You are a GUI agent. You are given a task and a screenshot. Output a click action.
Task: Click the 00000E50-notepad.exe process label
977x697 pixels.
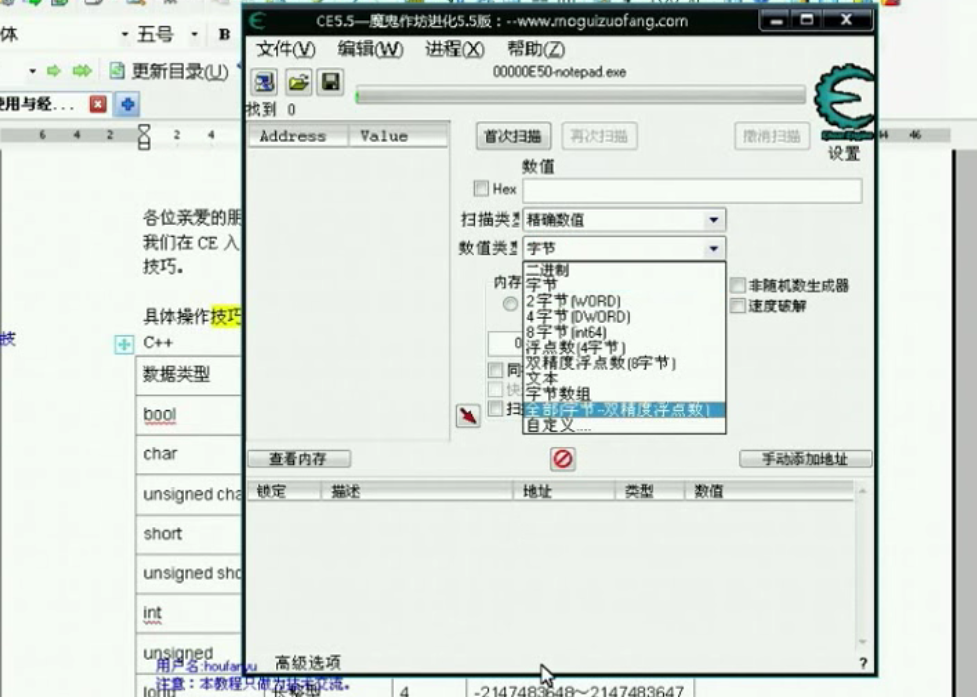click(560, 72)
